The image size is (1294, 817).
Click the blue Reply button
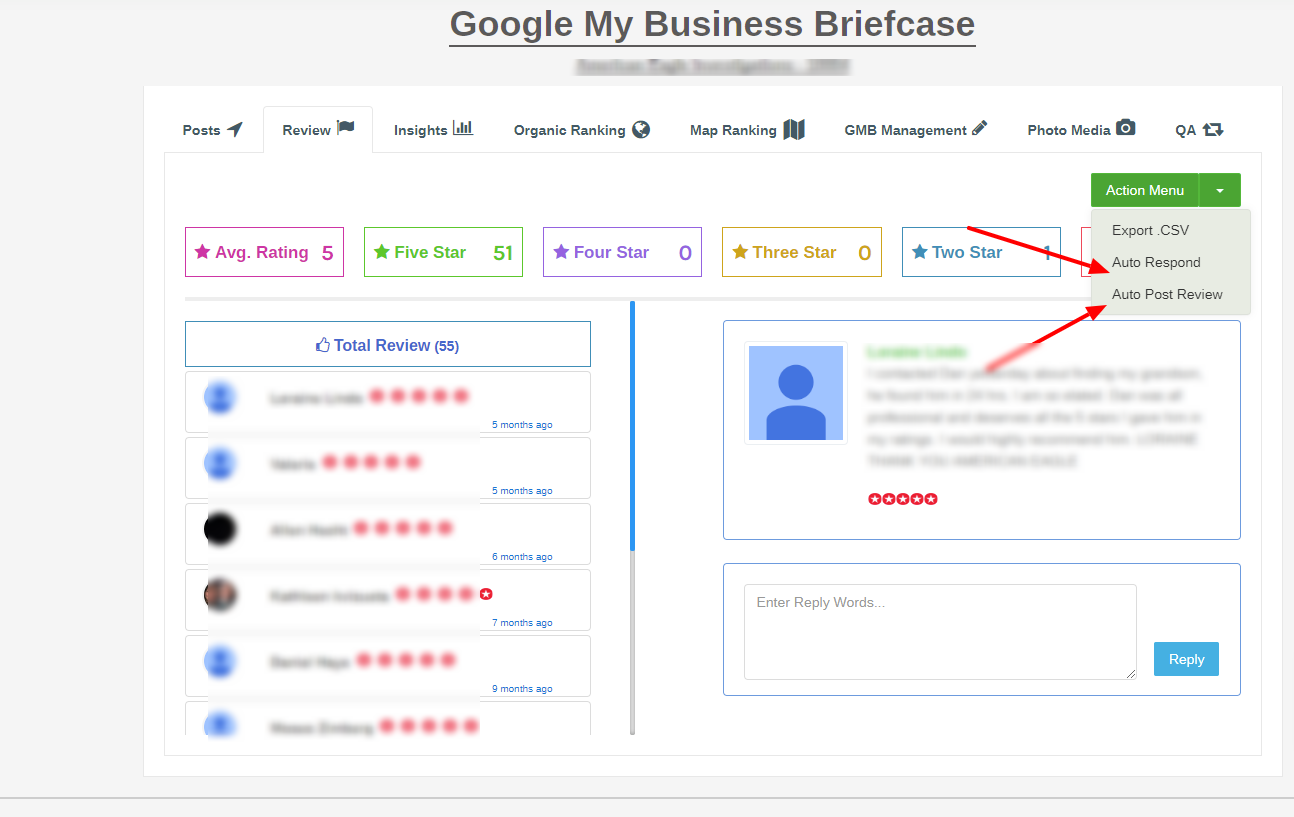(1186, 659)
